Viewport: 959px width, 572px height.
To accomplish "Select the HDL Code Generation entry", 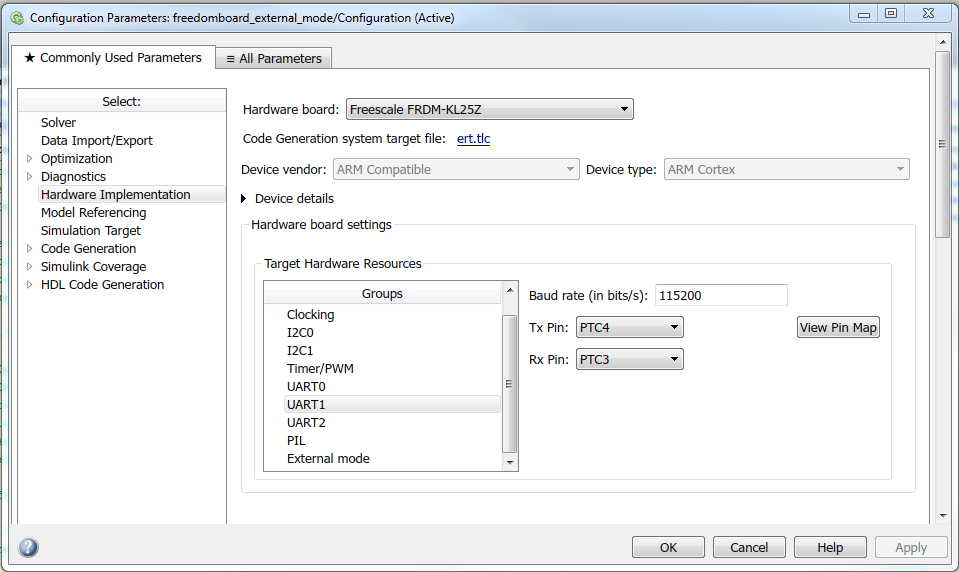I will 102,284.
